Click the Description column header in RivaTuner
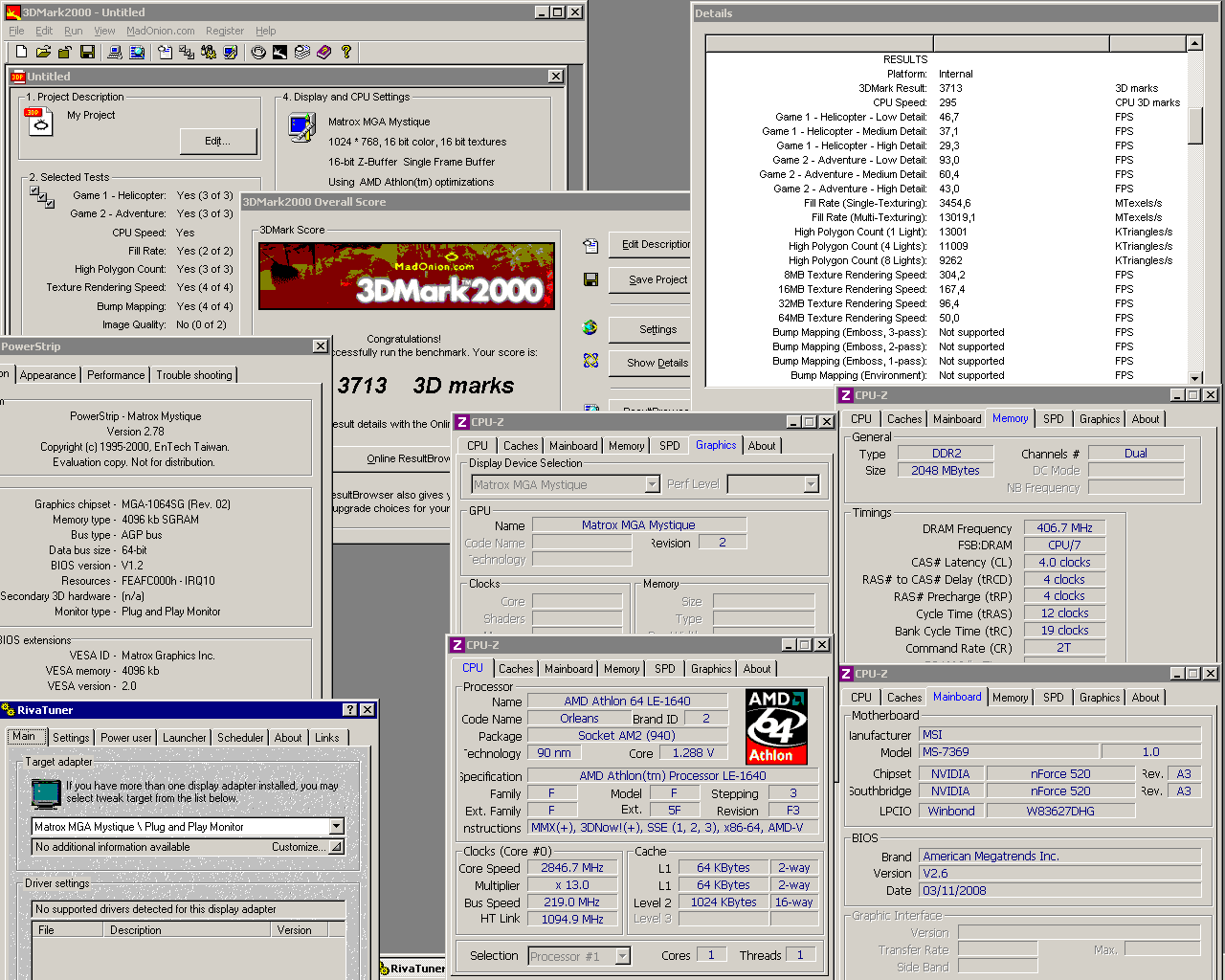Viewport: 1225px width, 980px height. tap(189, 929)
